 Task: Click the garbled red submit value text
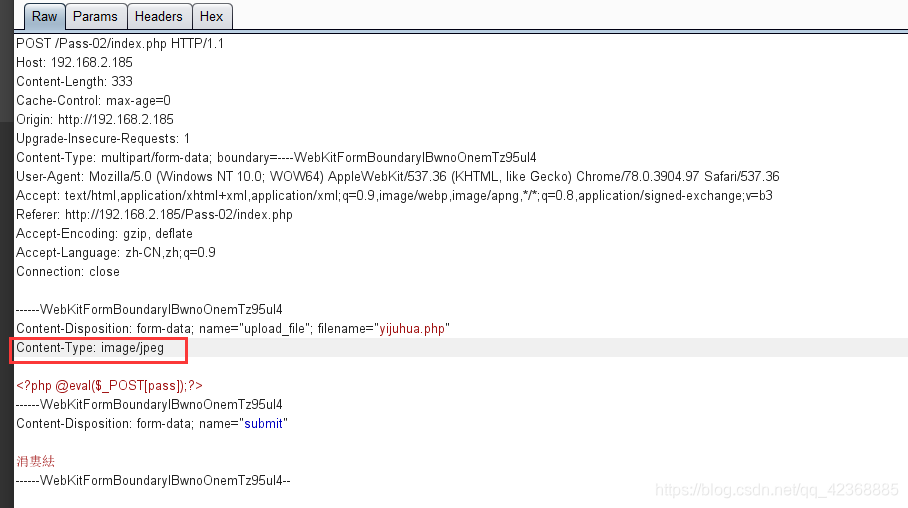36,462
